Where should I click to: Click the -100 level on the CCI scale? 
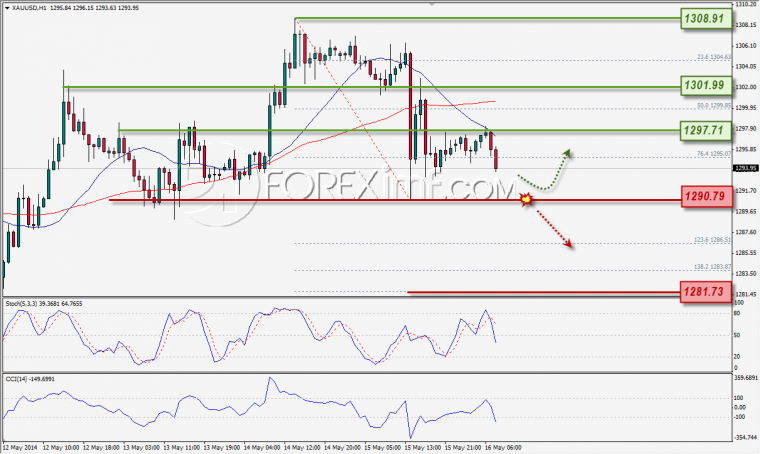tap(740, 417)
